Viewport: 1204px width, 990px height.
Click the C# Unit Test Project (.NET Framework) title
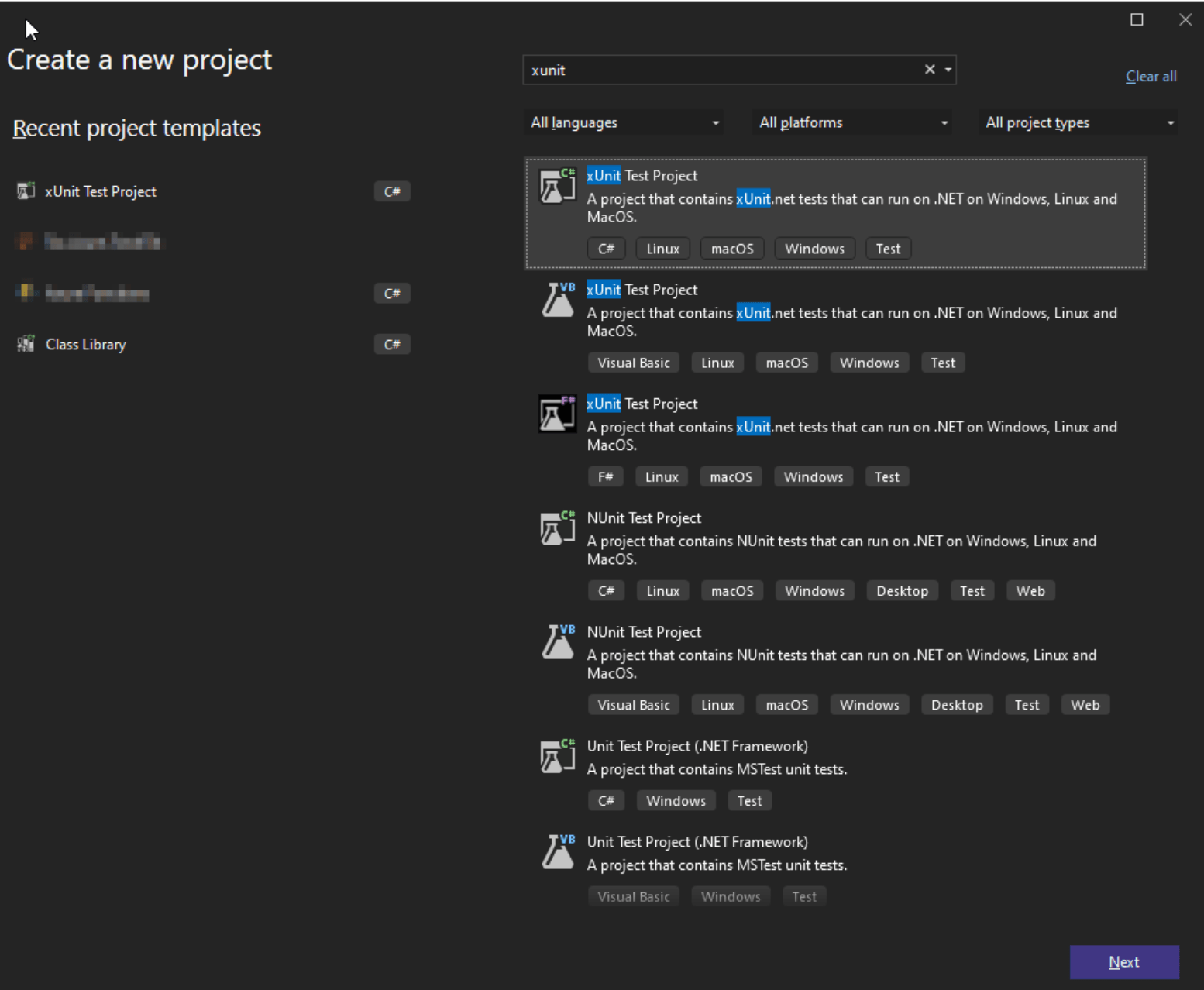697,746
